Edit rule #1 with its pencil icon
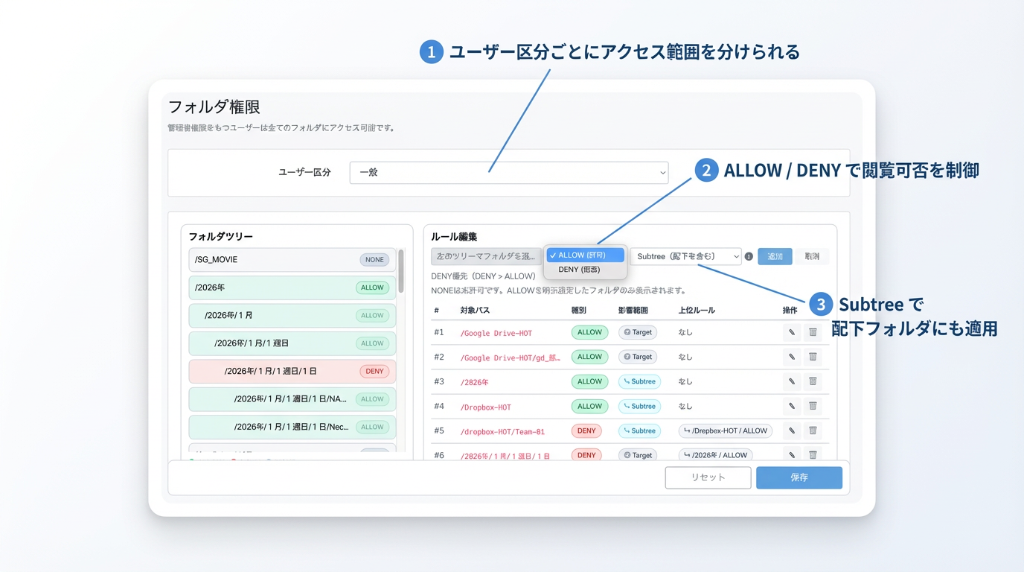This screenshot has height=572, width=1024. tap(792, 332)
